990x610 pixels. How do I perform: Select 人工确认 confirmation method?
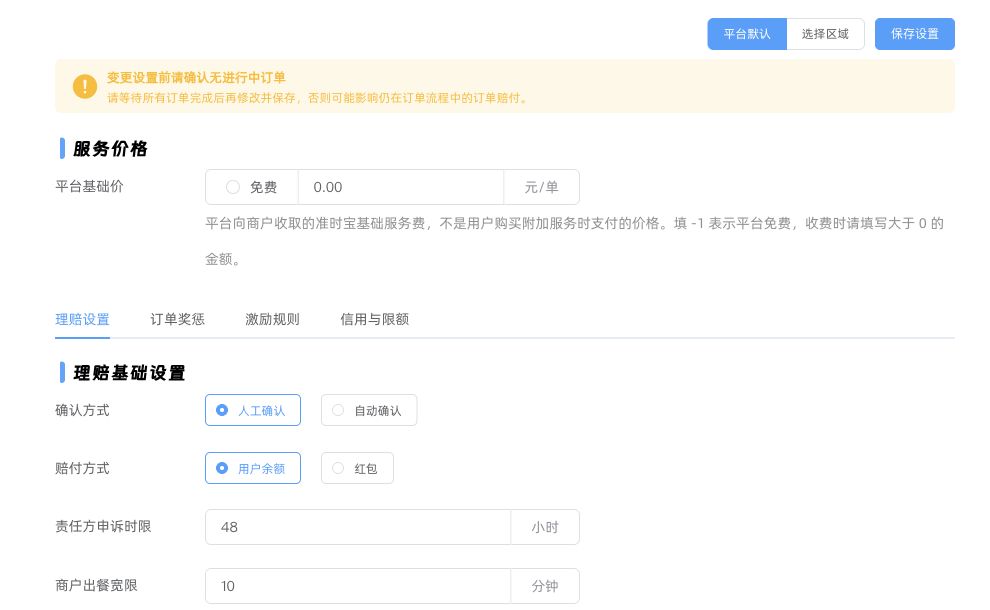pos(253,410)
